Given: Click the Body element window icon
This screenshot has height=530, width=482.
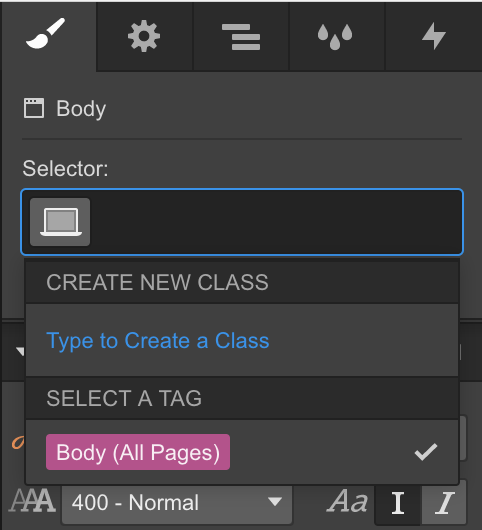Looking at the screenshot, I should 34,108.
